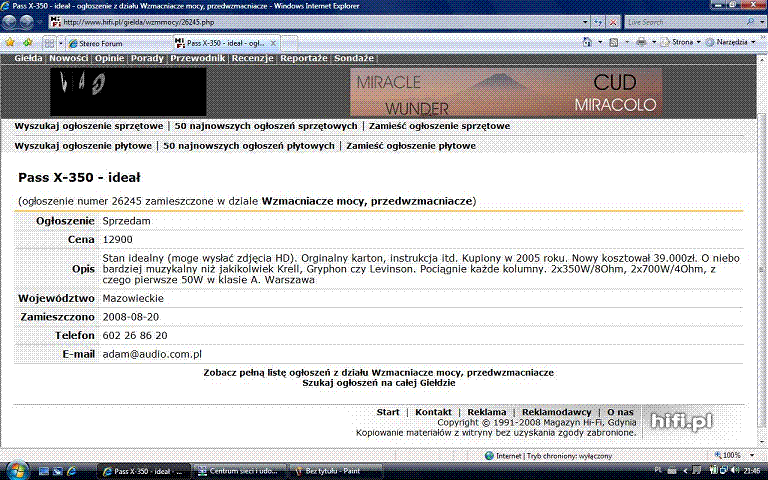
Task: Click the Internet zone globe in status bar
Action: pyautogui.click(x=489, y=456)
